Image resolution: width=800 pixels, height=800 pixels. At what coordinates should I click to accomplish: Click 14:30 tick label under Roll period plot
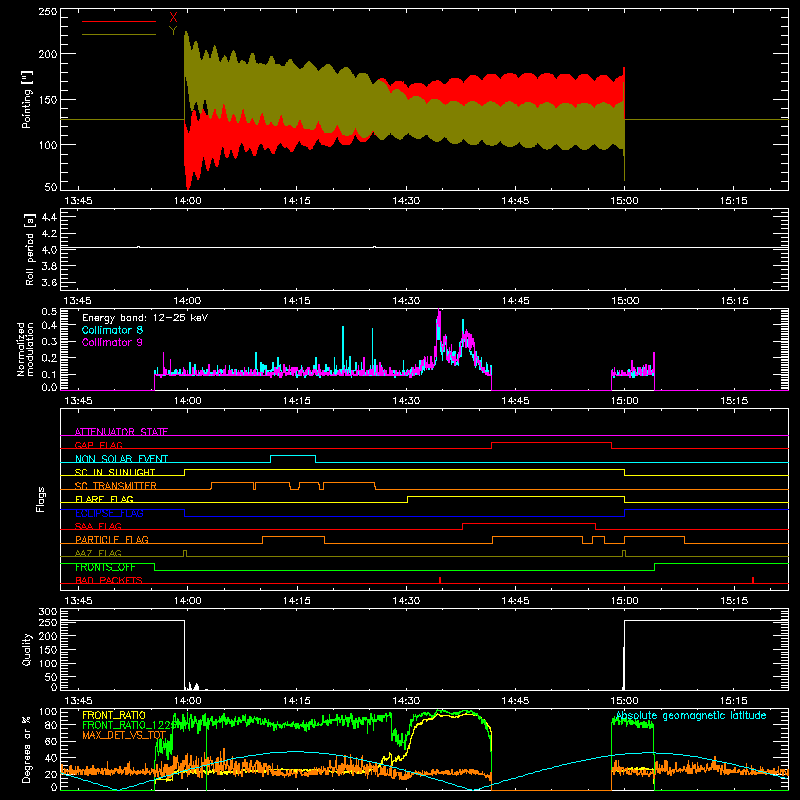(x=406, y=301)
